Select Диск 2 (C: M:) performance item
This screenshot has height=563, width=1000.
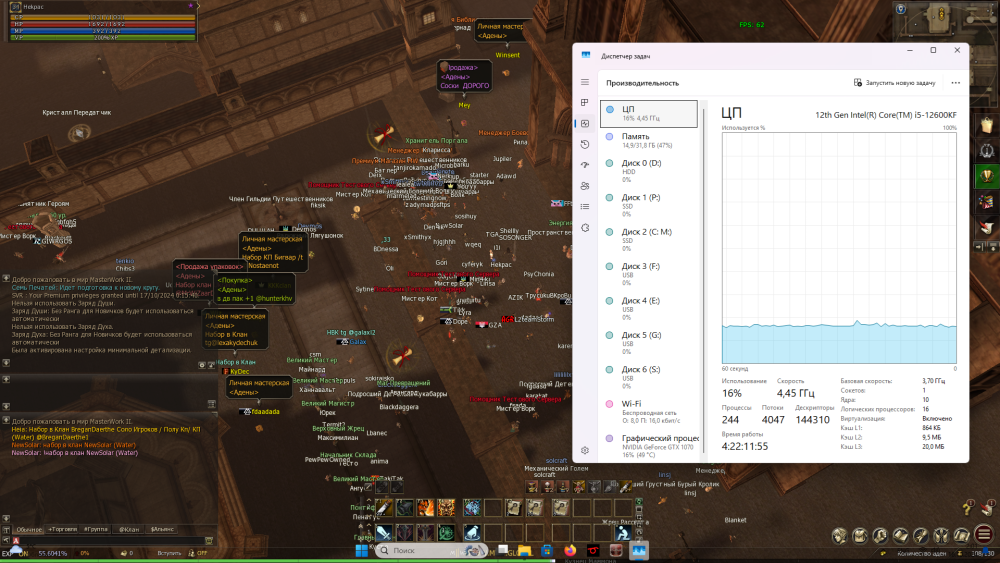point(649,240)
